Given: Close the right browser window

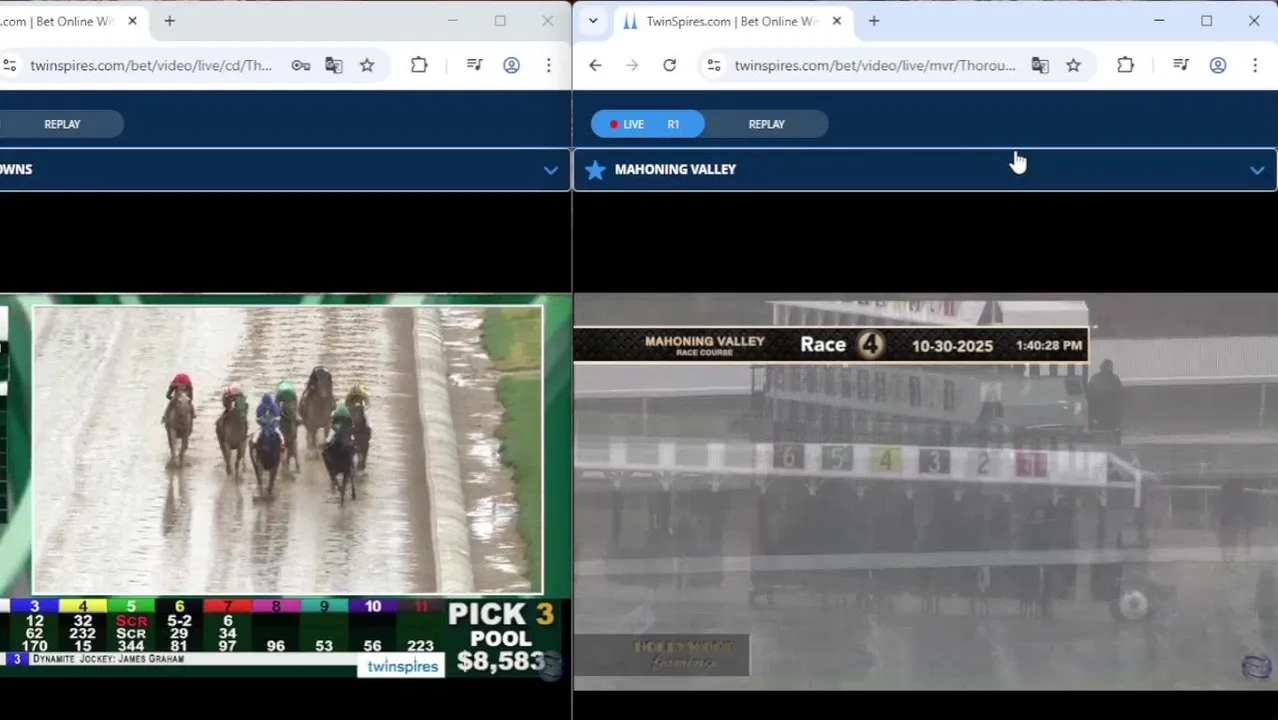Looking at the screenshot, I should 1254,20.
